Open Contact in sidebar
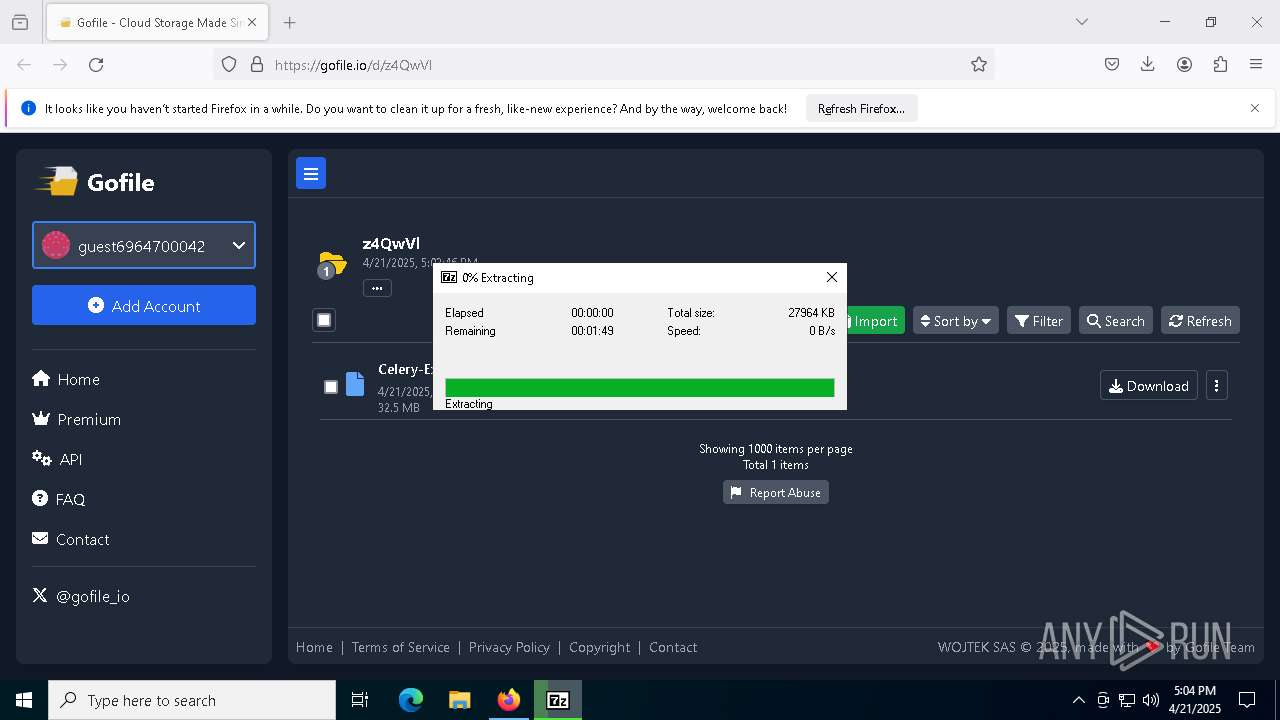1280x720 pixels. coord(71,539)
